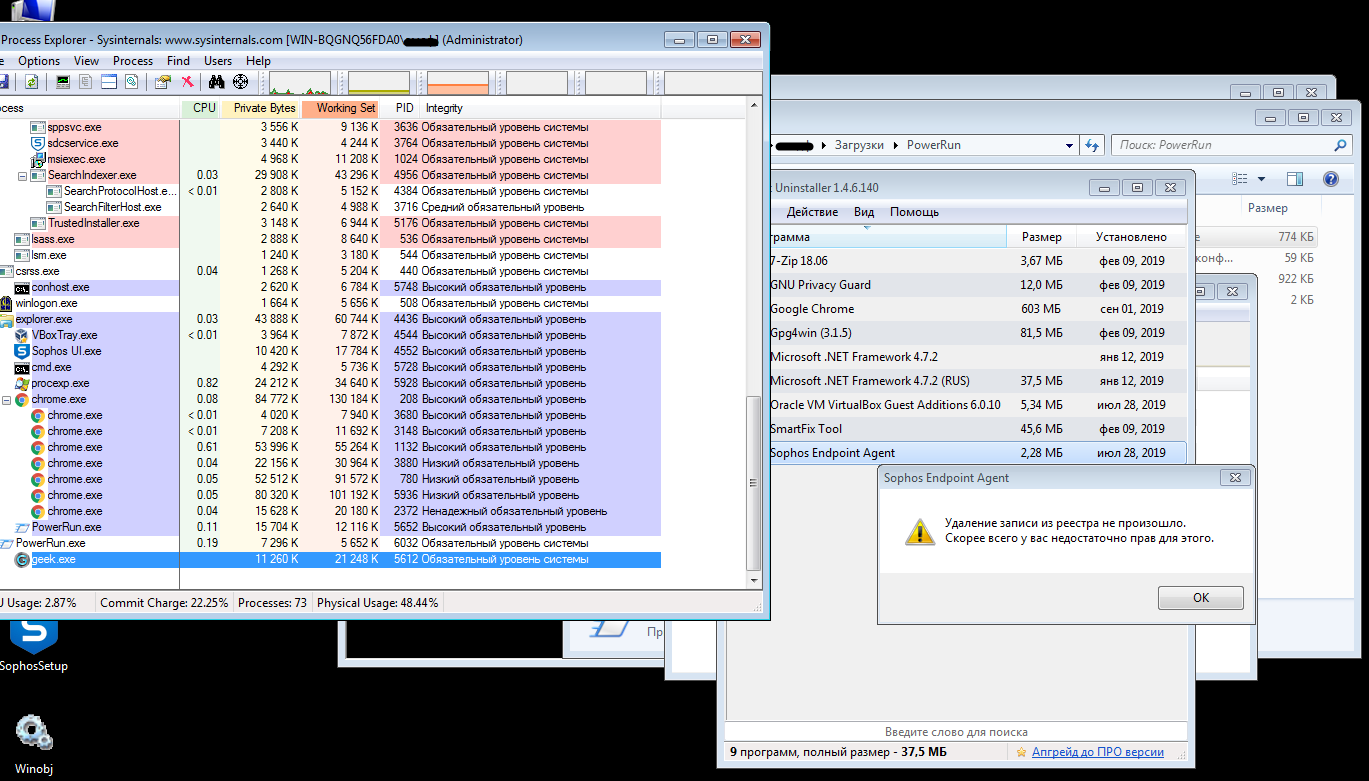Screen dimensions: 1369x781
Task: Collapse the SearchIndexer.exe tree node
Action: coord(22,175)
